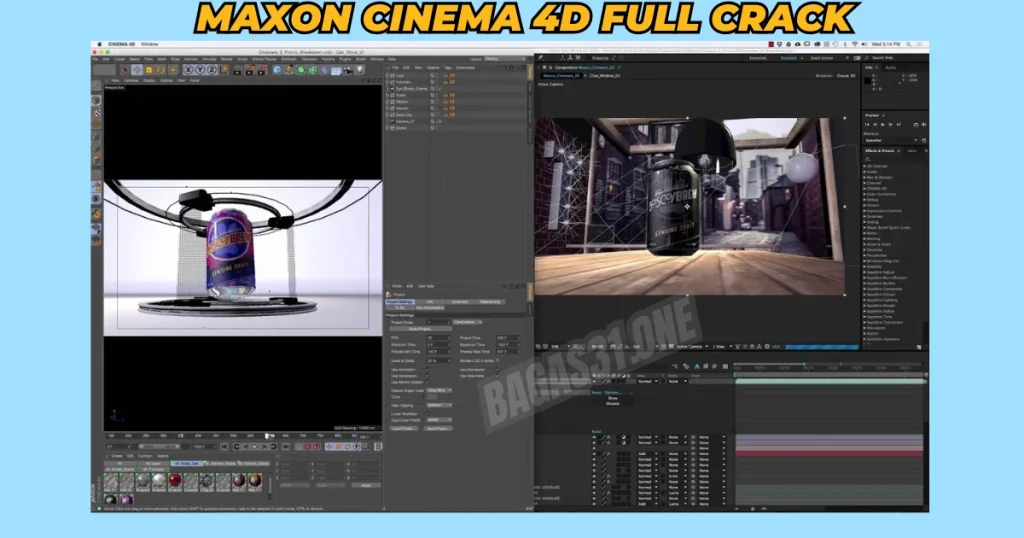Click the Load Preset button
Image resolution: width=1024 pixels, height=538 pixels.
pyautogui.click(x=404, y=428)
